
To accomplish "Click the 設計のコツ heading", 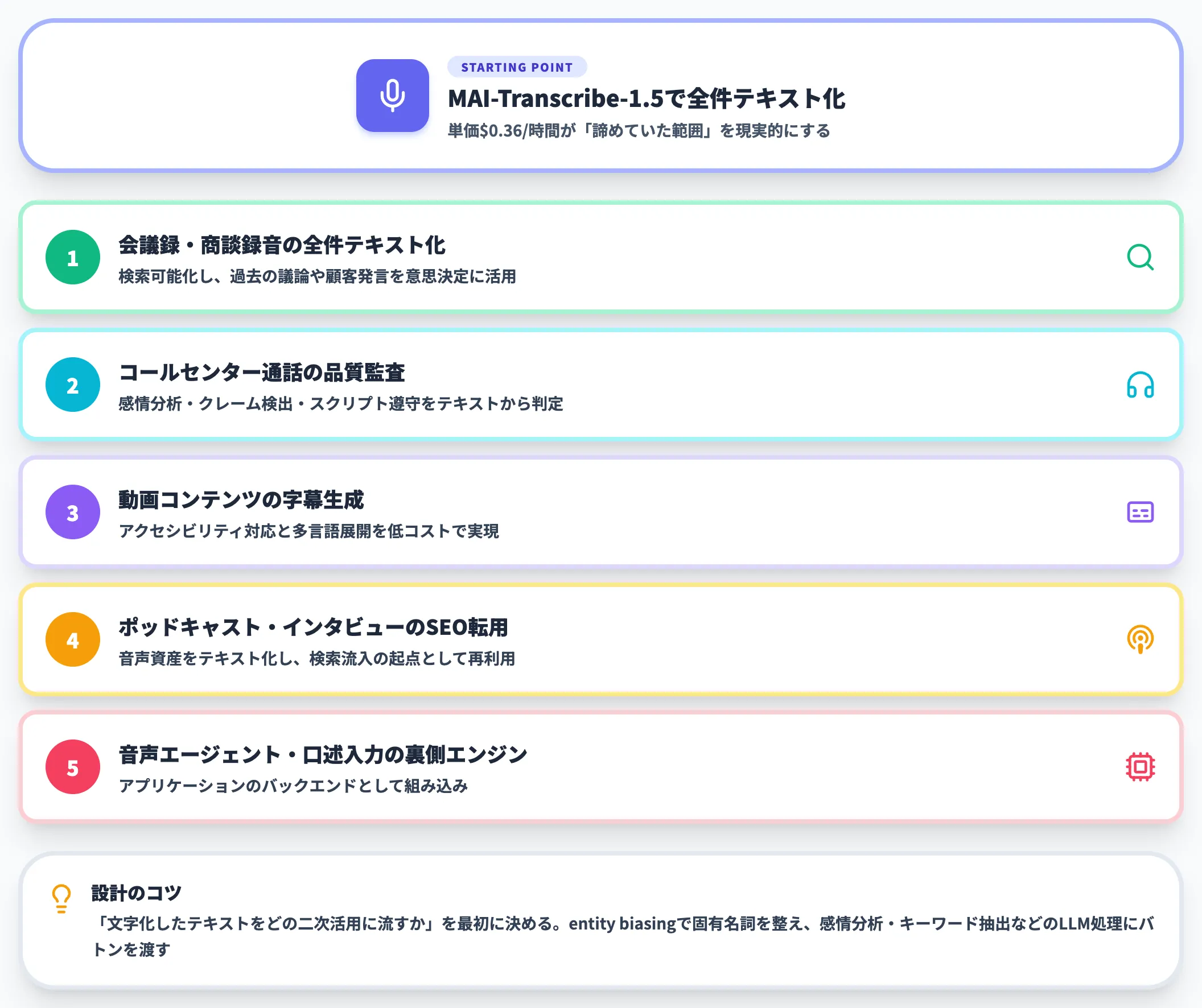I will [136, 893].
